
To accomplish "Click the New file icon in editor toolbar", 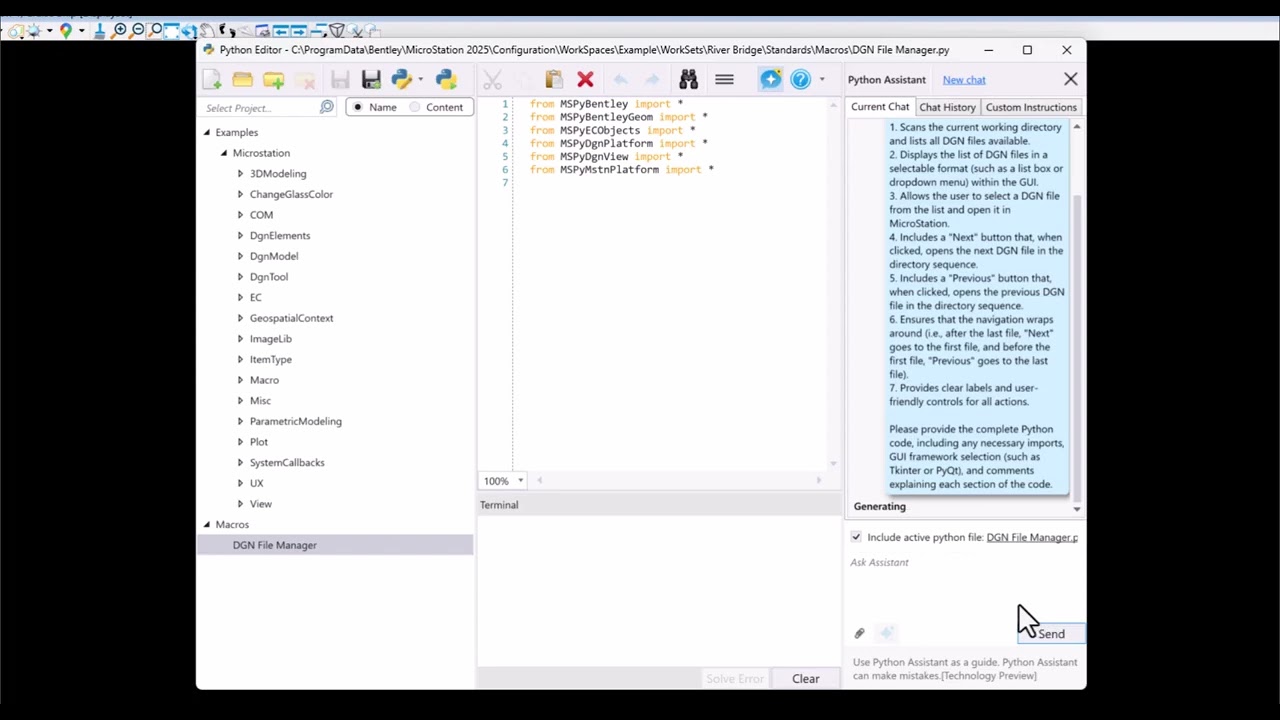I will point(212,80).
